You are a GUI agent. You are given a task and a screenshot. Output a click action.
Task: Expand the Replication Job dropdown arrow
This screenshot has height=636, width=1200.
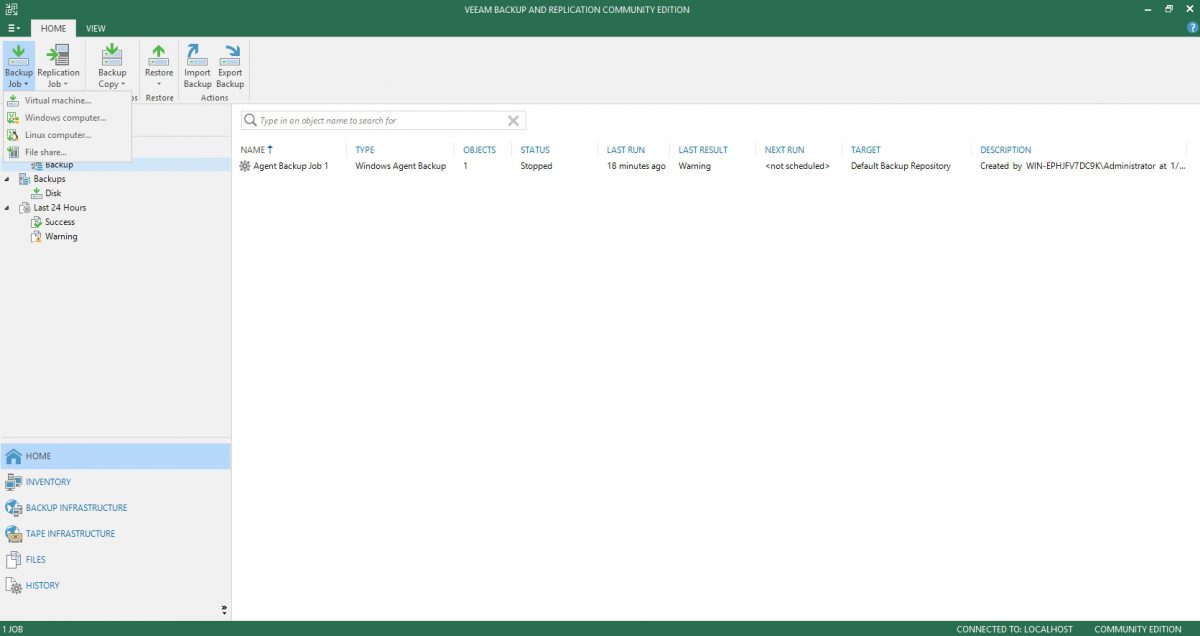[x=65, y=84]
